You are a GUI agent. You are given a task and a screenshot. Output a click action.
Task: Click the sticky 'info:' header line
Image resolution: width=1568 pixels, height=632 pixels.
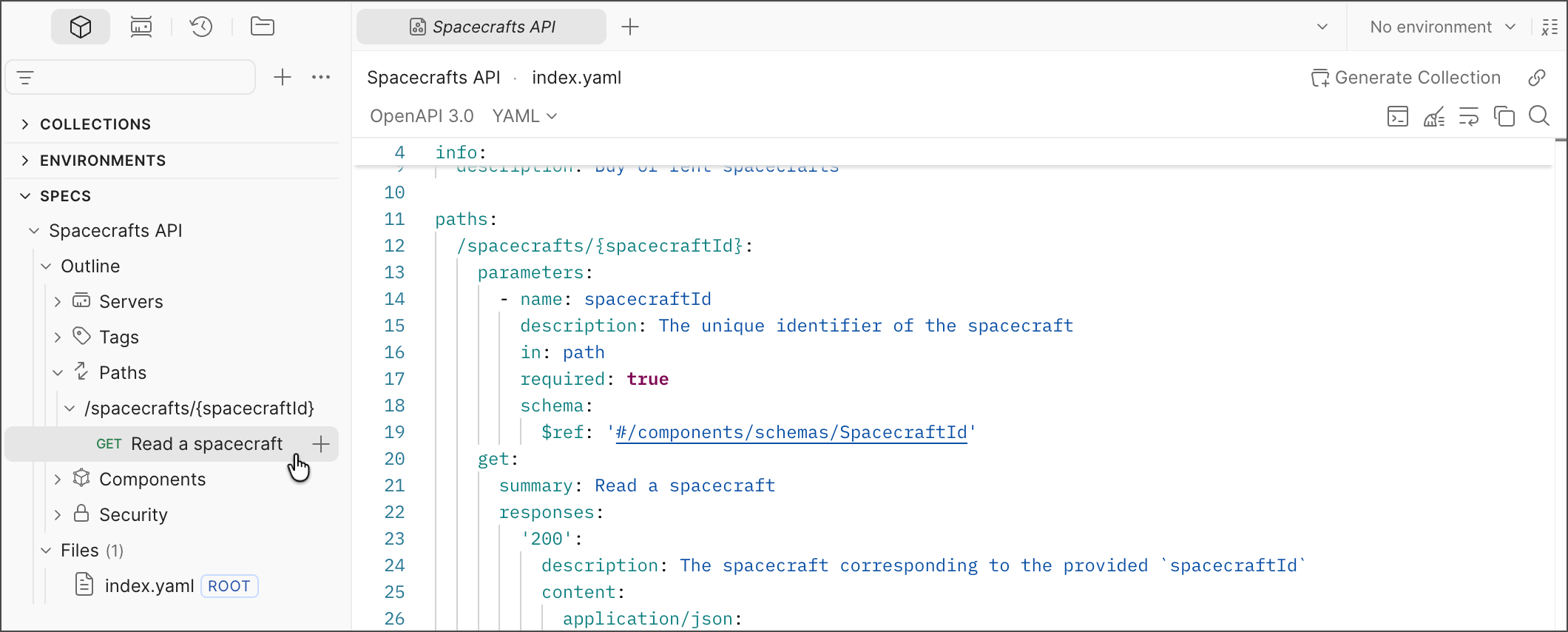[461, 152]
